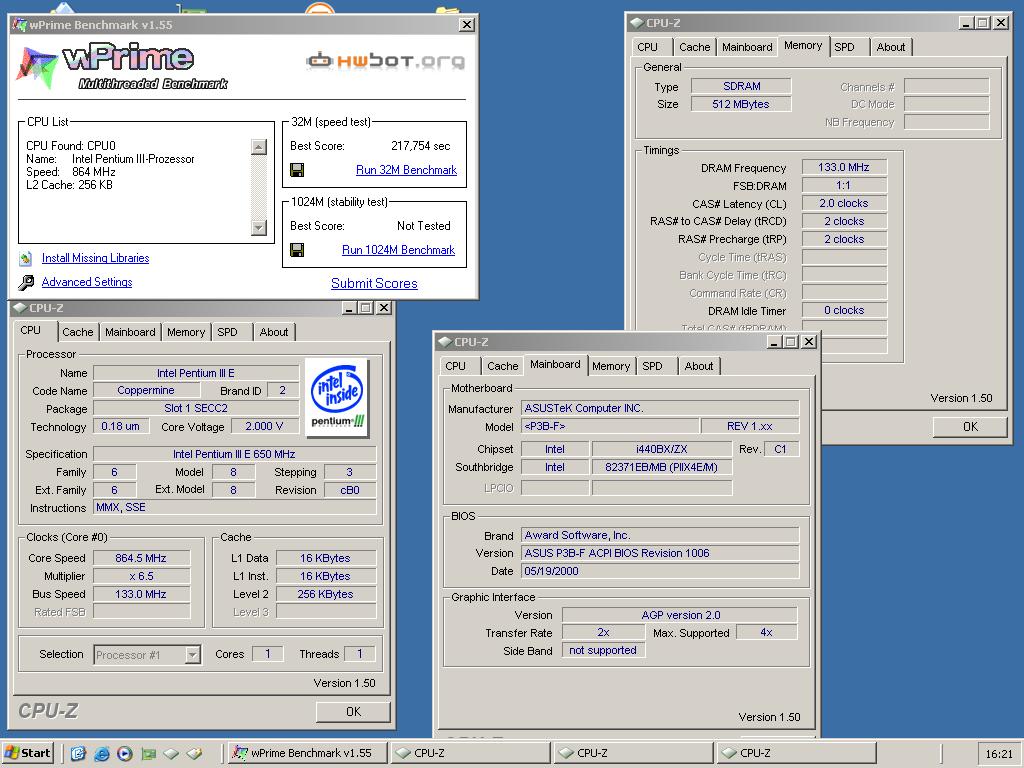Click Chipset value i440BX/ZX

click(x=662, y=449)
